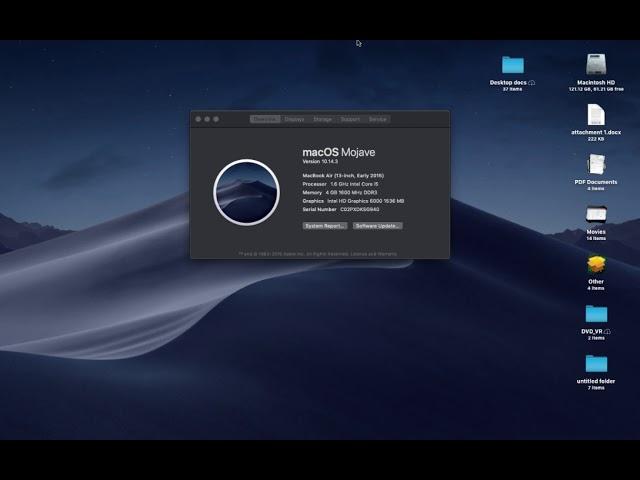This screenshot has width=640, height=480.
Task: Click the 'macOS Mojave' title text
Action: pyautogui.click(x=338, y=152)
